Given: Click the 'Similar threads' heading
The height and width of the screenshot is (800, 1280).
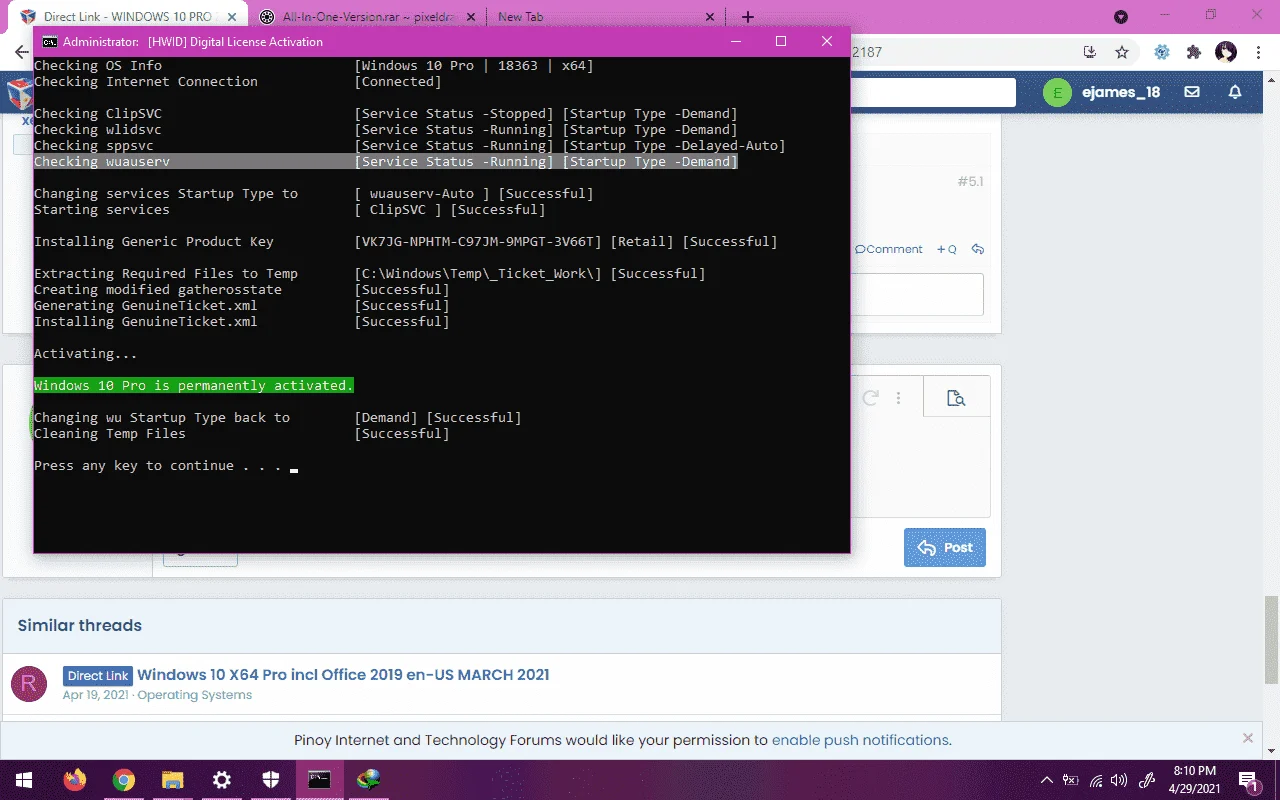Looking at the screenshot, I should pyautogui.click(x=80, y=625).
